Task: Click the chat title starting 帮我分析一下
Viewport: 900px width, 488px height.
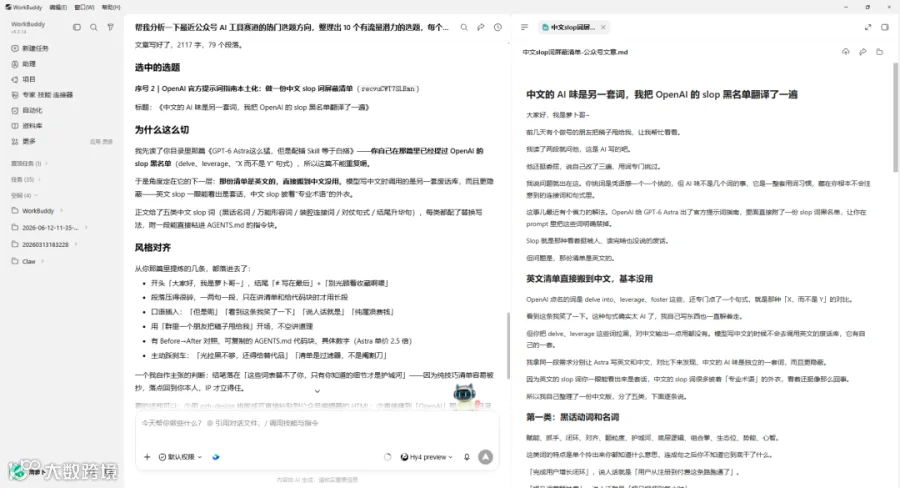Action: tap(292, 27)
